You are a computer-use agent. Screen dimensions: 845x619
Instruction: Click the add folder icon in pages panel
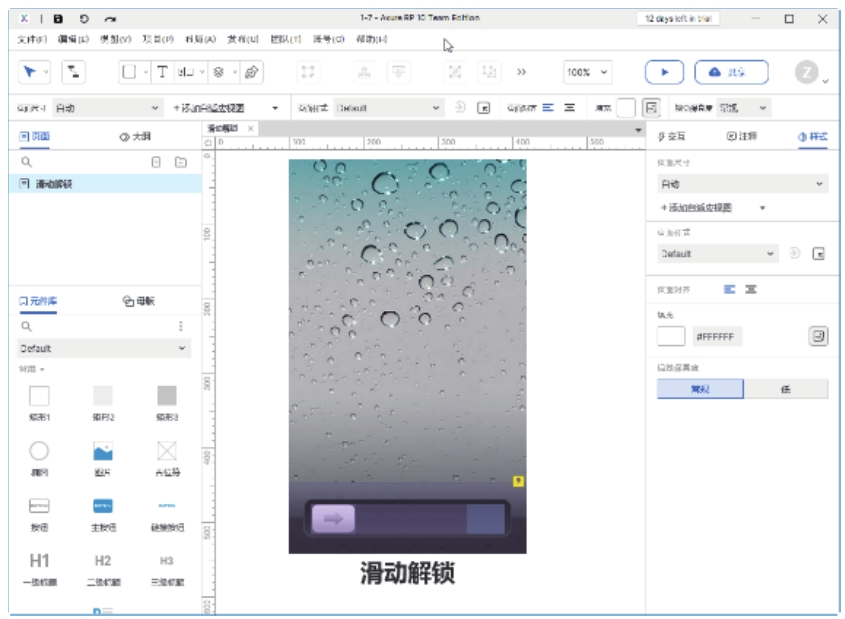tap(181, 162)
